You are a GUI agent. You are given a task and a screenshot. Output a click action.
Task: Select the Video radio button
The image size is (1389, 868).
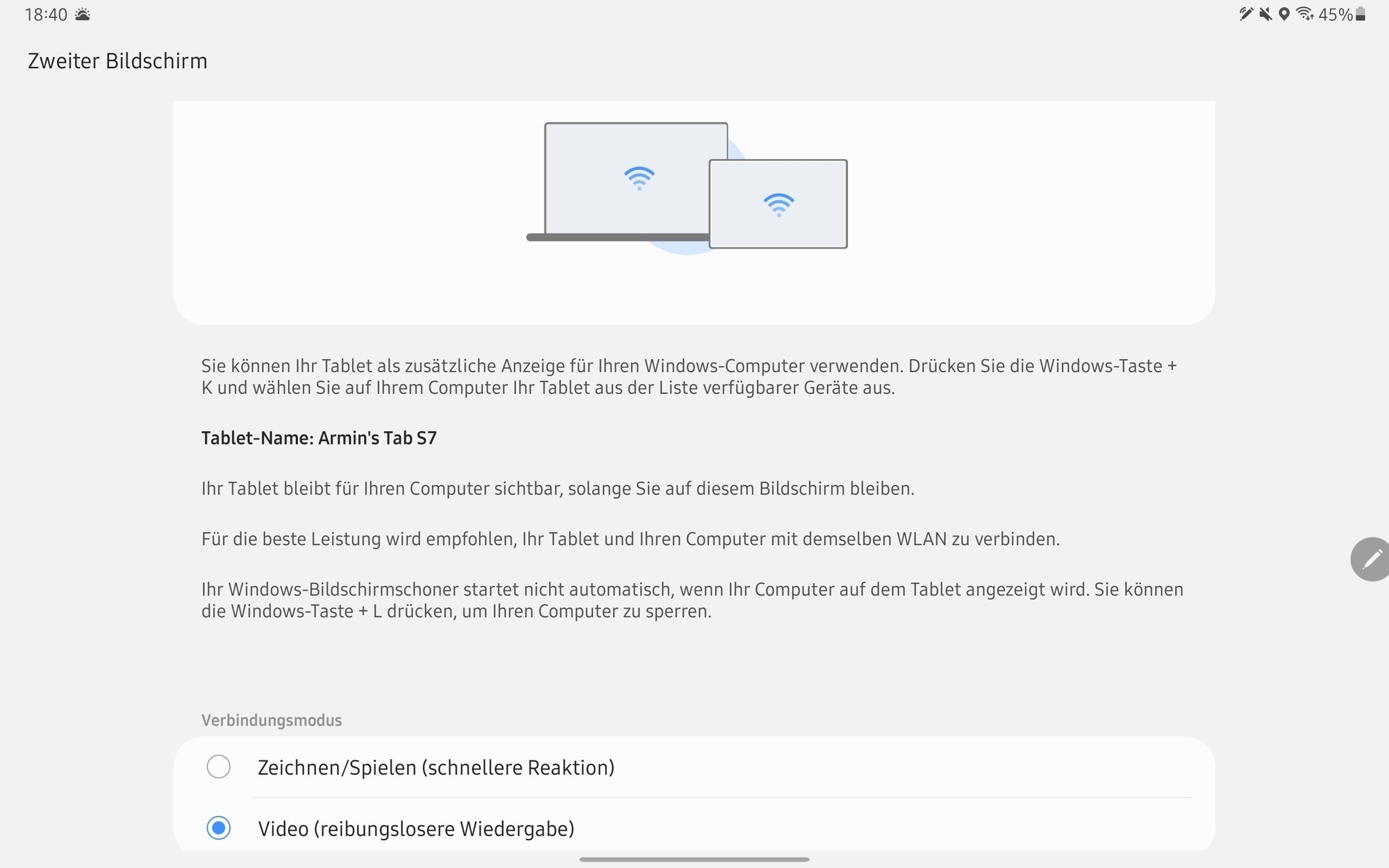(x=219, y=828)
